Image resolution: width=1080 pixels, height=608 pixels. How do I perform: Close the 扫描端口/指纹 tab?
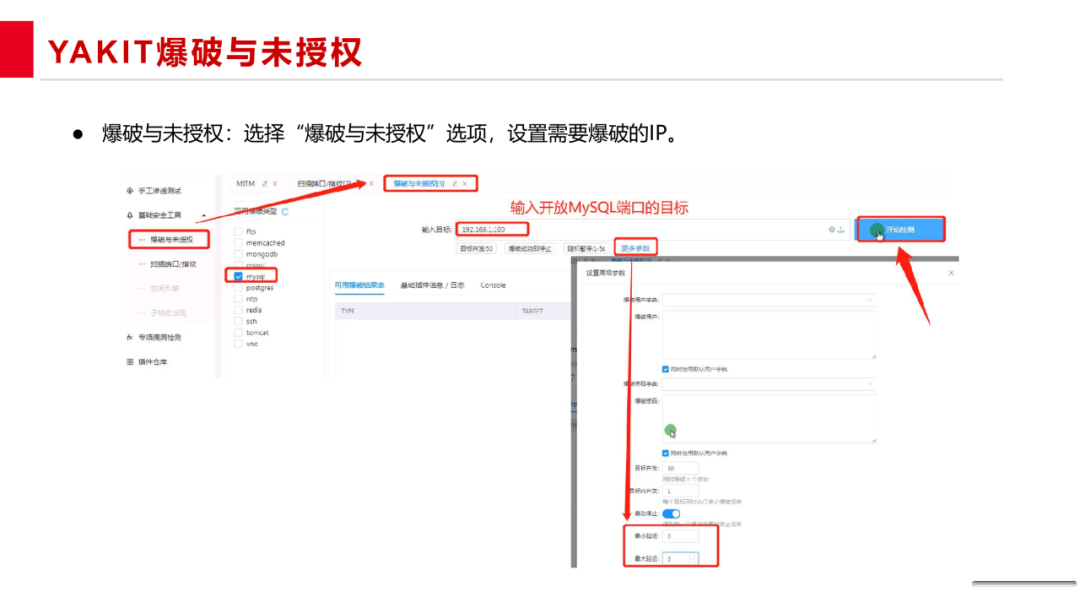(x=371, y=184)
